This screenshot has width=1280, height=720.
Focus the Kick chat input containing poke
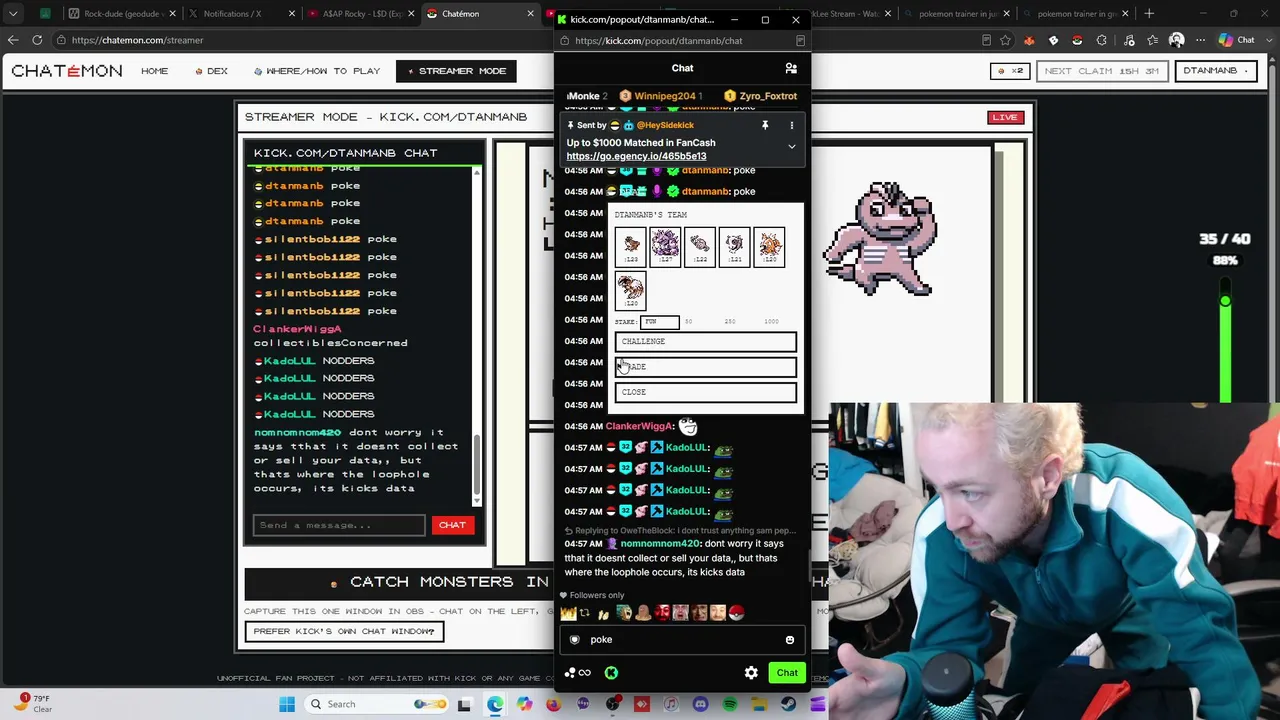(682, 640)
